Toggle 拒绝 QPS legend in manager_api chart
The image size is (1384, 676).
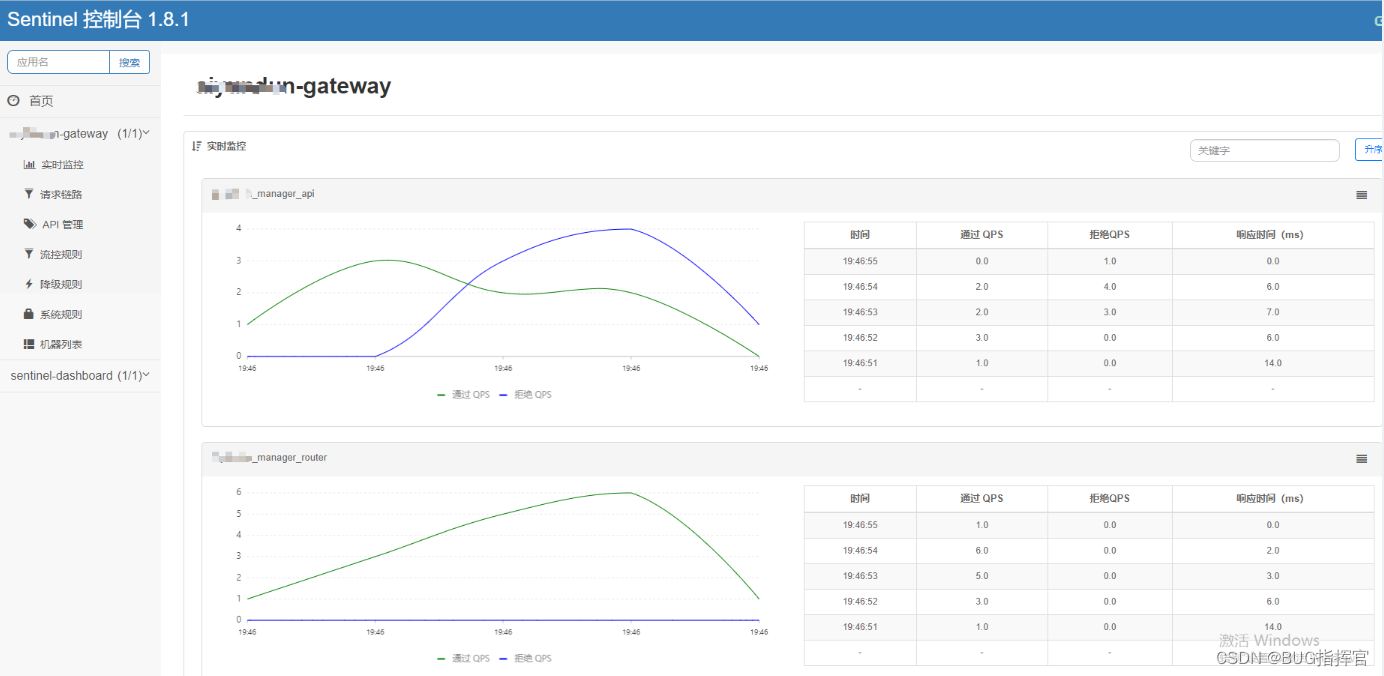point(526,395)
